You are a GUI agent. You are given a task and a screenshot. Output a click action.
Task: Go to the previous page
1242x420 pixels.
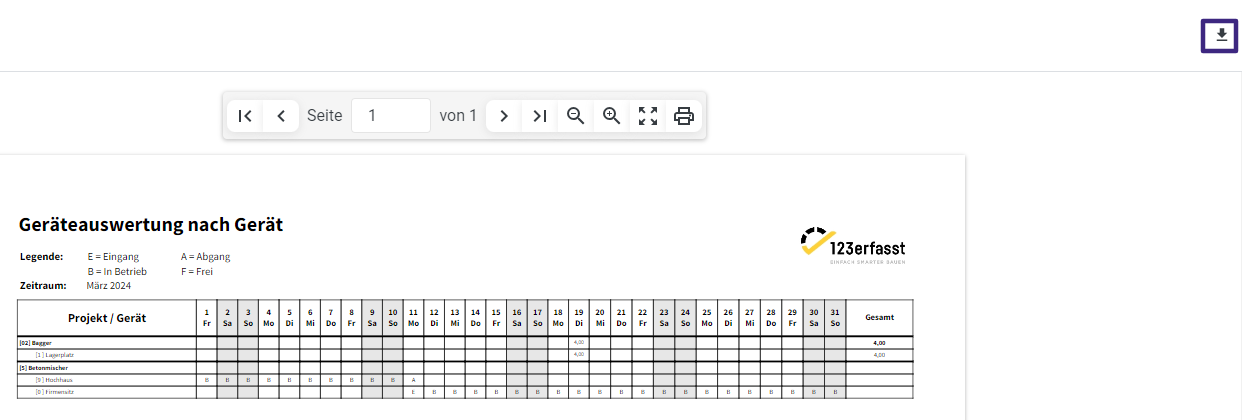(x=281, y=116)
